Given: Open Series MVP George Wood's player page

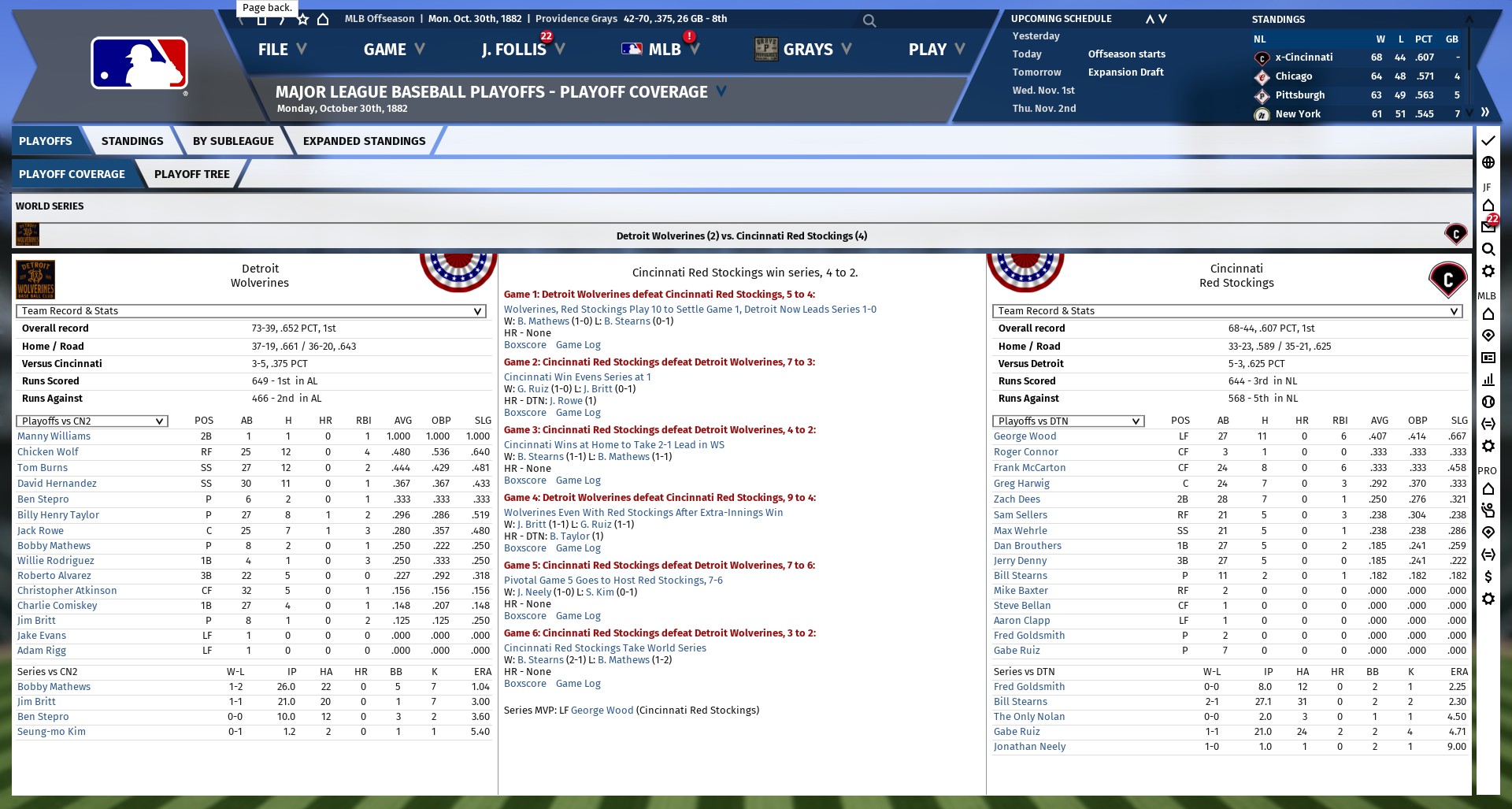Looking at the screenshot, I should pyautogui.click(x=602, y=711).
